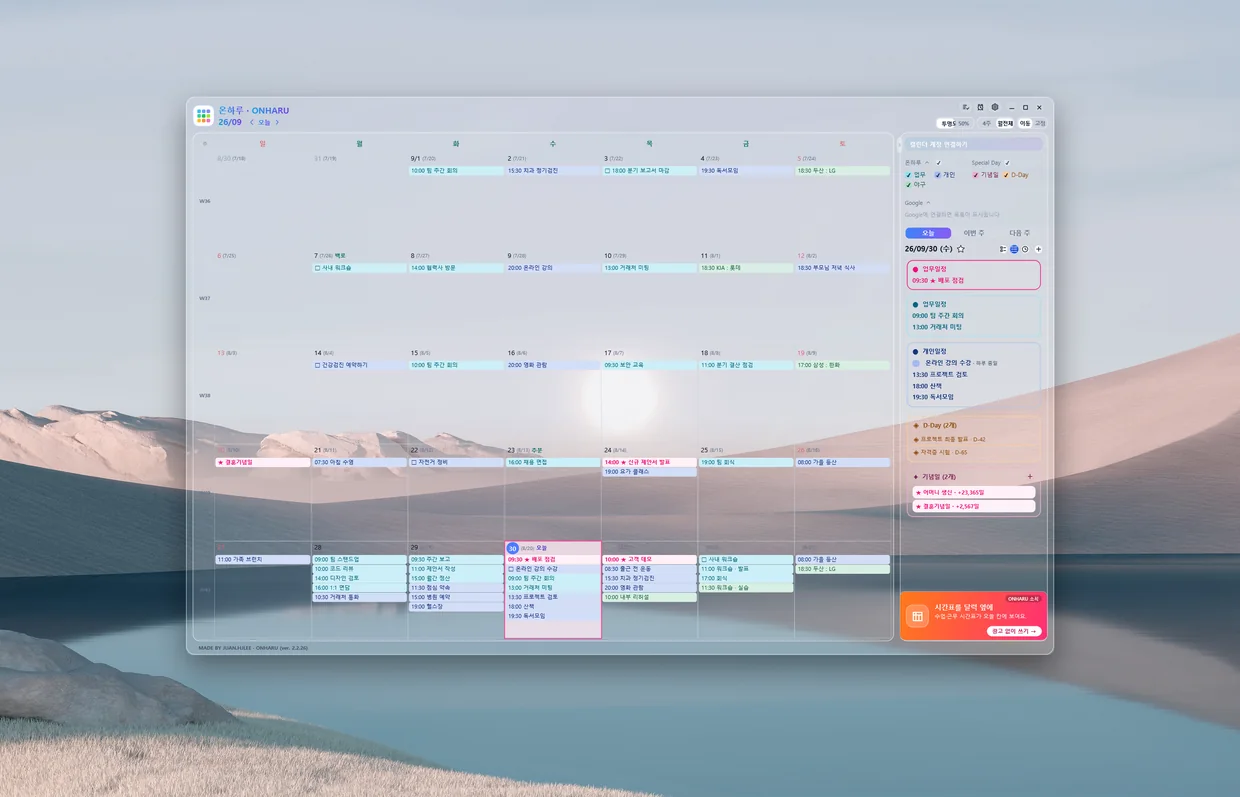Collapse the 온하루 calendar group

pyautogui.click(x=926, y=163)
